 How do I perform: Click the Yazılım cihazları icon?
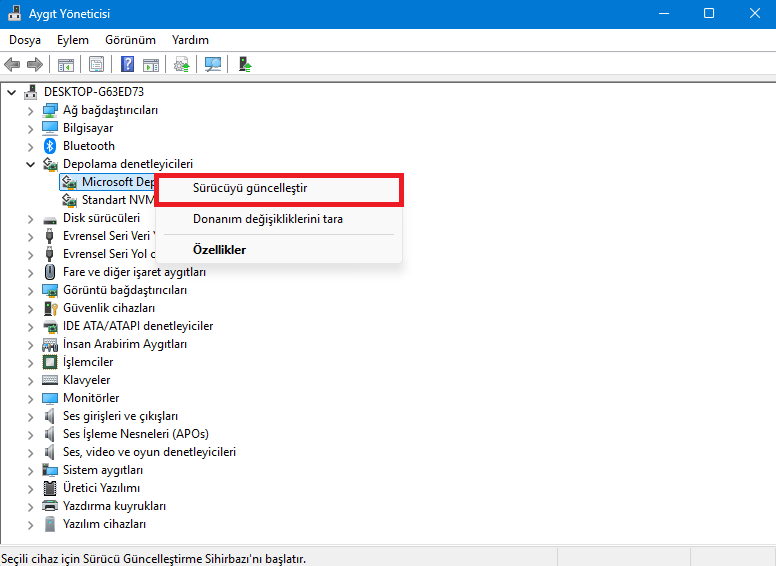(x=49, y=524)
